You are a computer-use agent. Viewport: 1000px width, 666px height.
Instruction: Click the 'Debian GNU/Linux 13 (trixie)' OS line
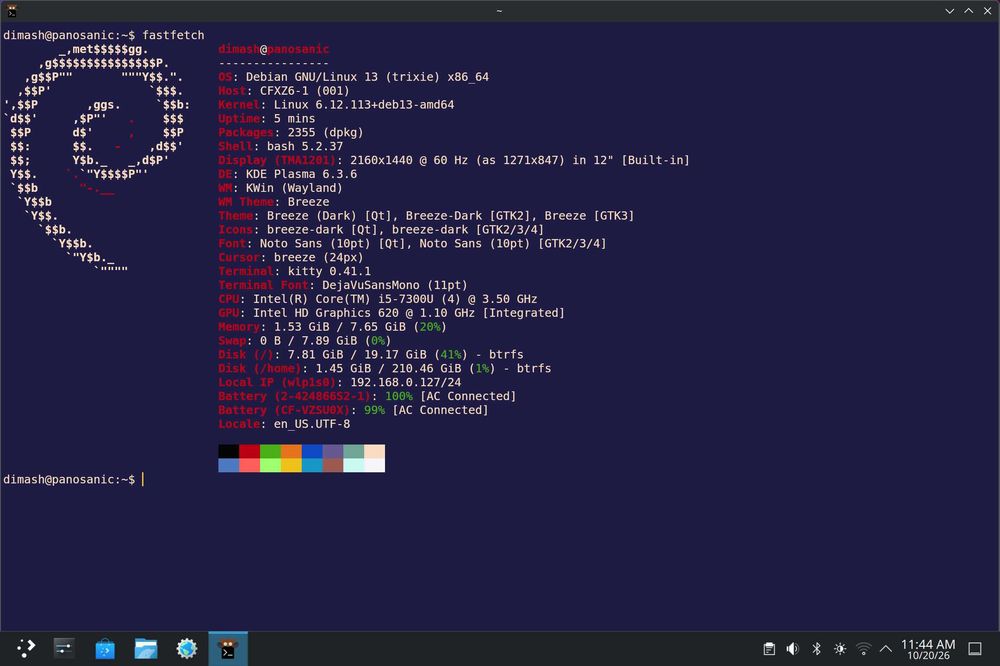(x=353, y=77)
